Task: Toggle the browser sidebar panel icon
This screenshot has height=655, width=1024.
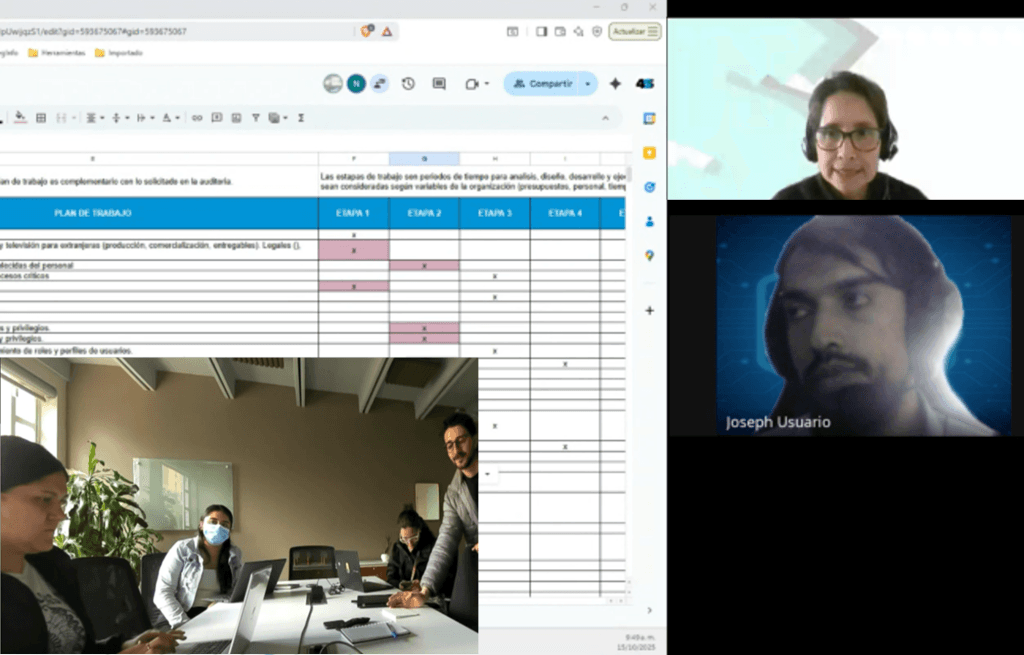Action: point(541,32)
